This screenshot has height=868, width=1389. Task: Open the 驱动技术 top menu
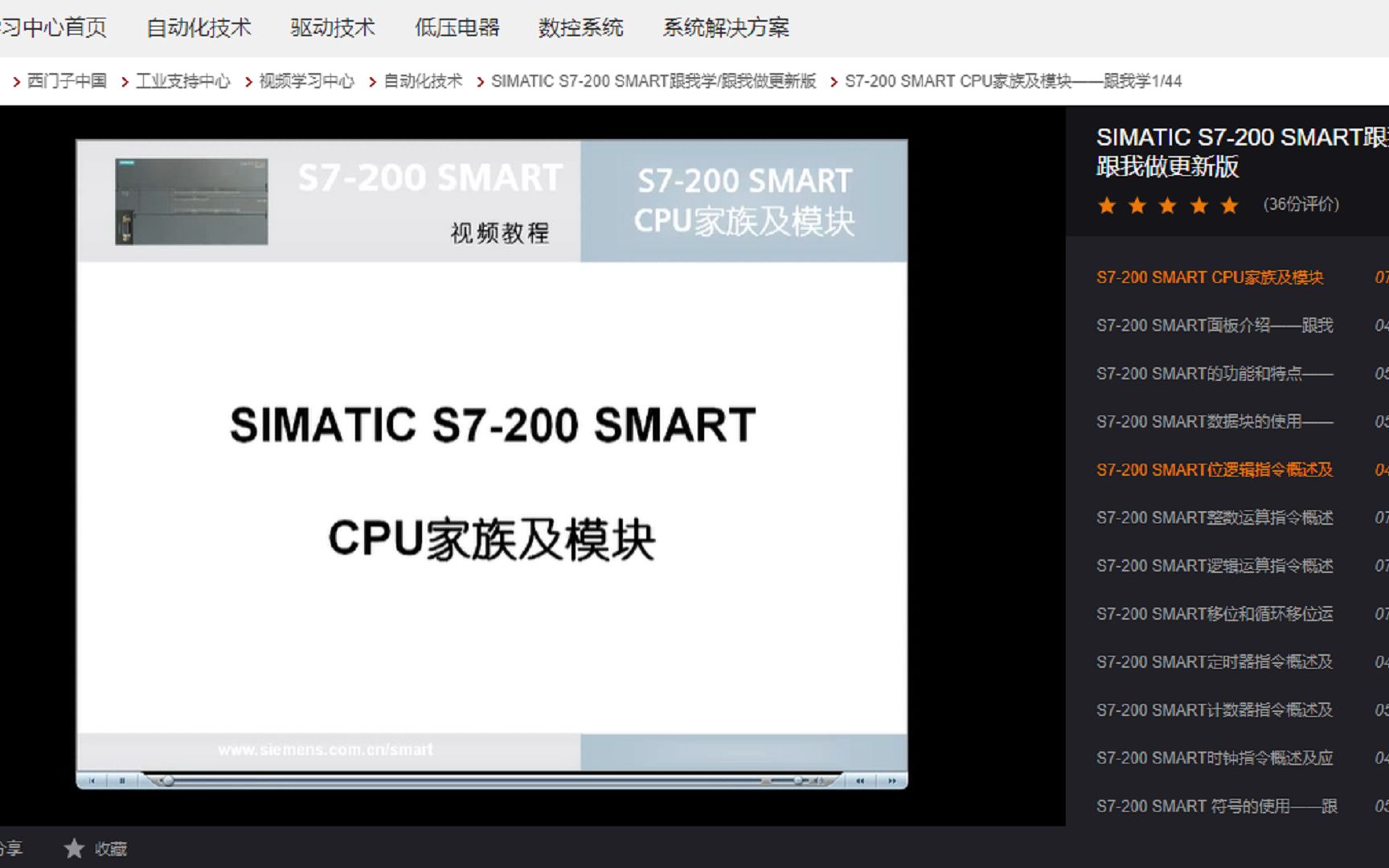pos(333,27)
